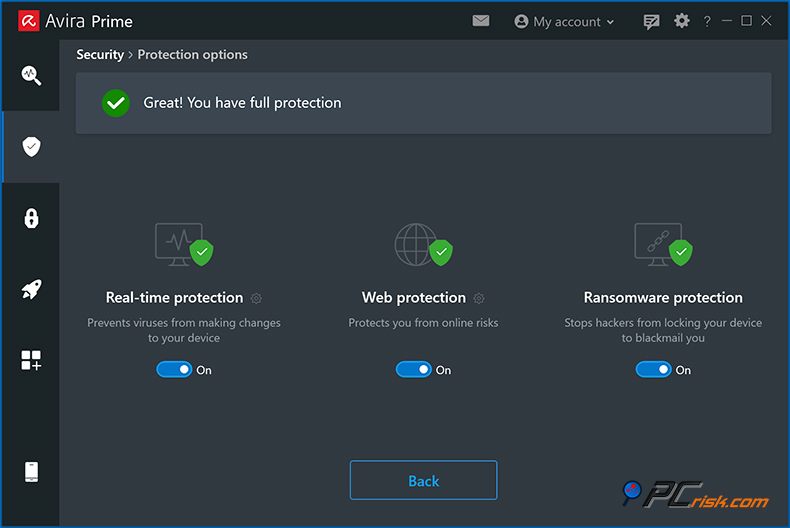Select the Security shield sidebar icon

coord(31,147)
